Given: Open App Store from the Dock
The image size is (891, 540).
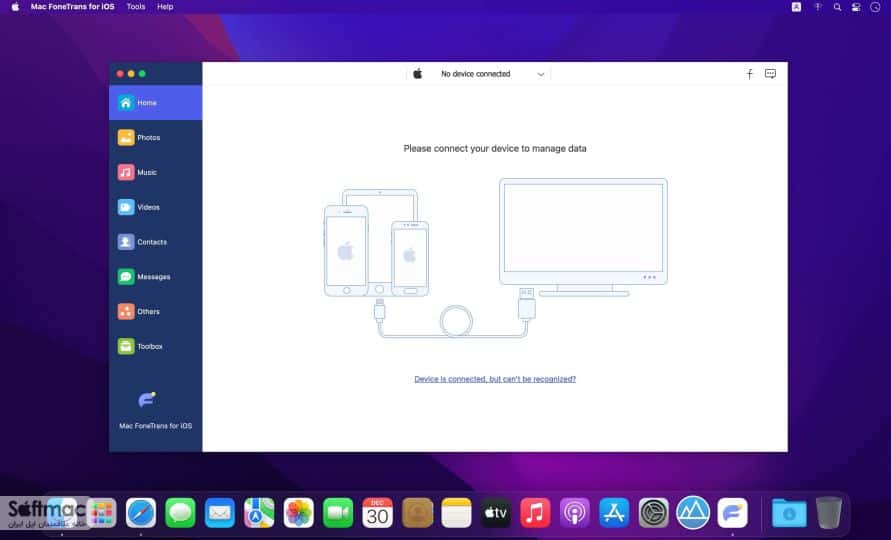Looking at the screenshot, I should tap(614, 513).
